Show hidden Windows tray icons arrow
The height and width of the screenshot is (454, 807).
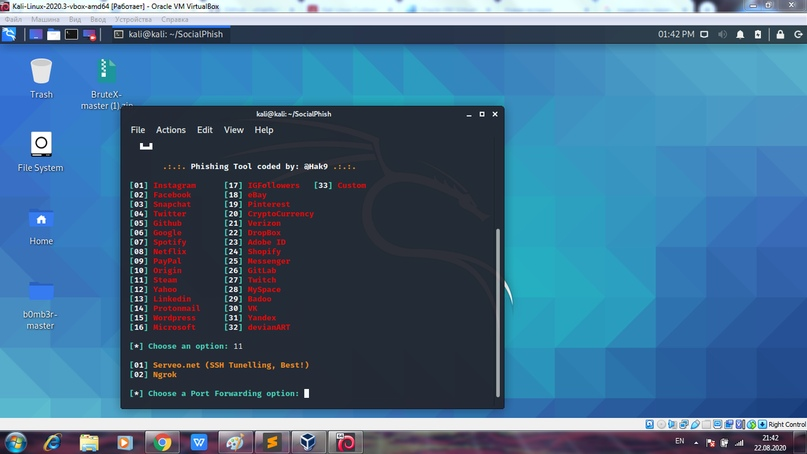[x=696, y=443]
